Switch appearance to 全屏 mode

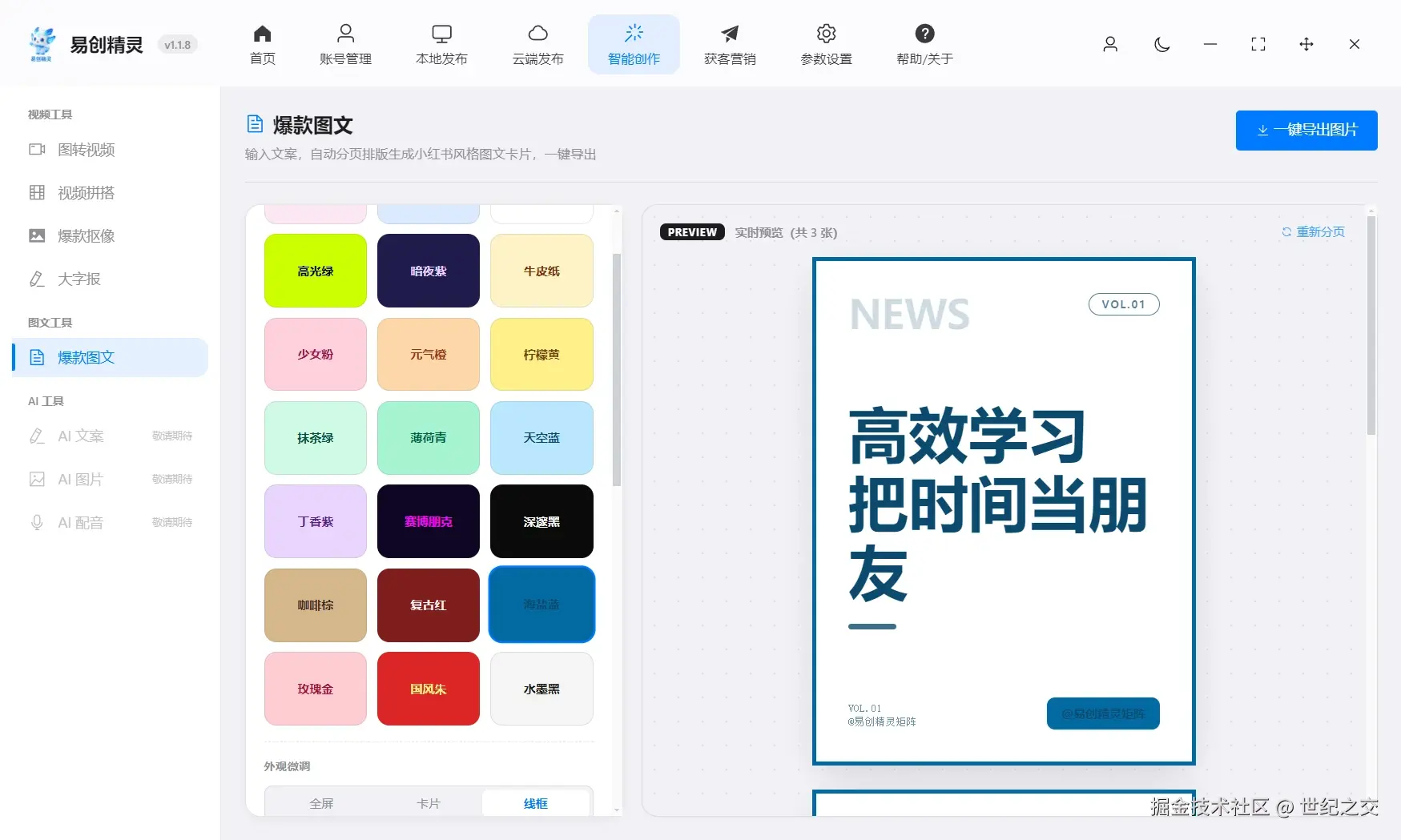click(x=322, y=803)
